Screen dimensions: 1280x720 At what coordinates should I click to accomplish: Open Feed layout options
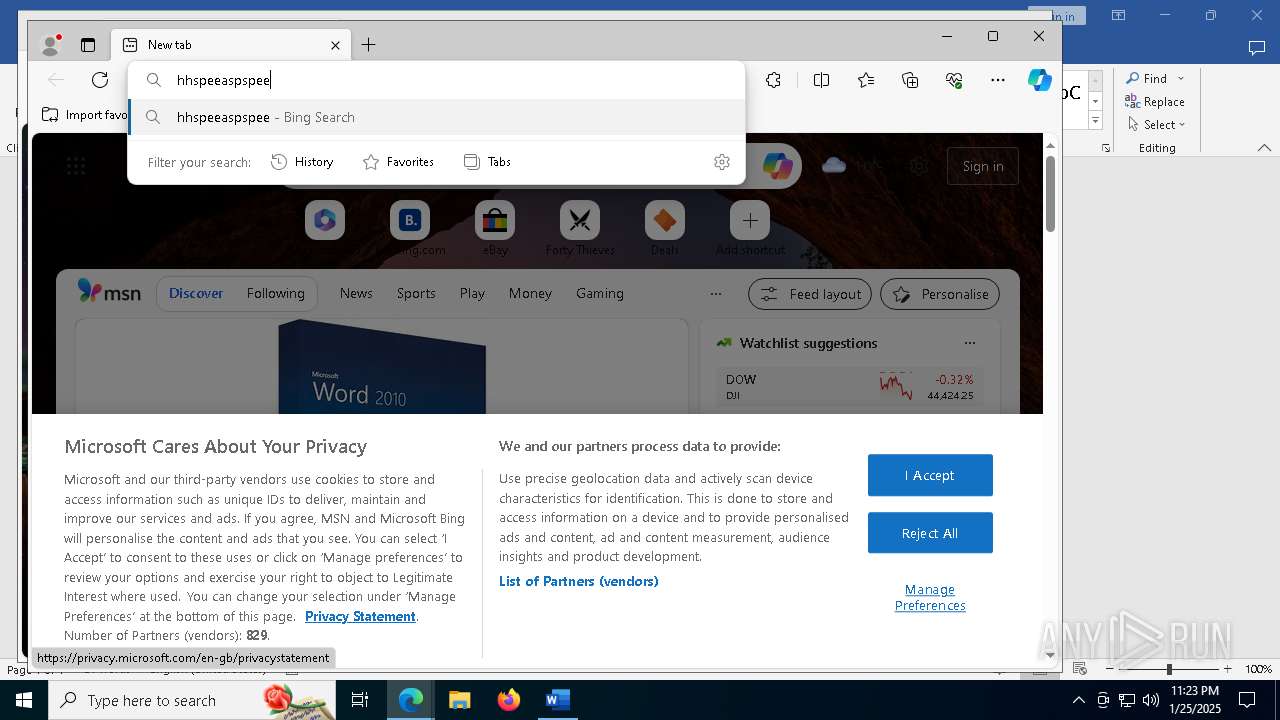(810, 294)
